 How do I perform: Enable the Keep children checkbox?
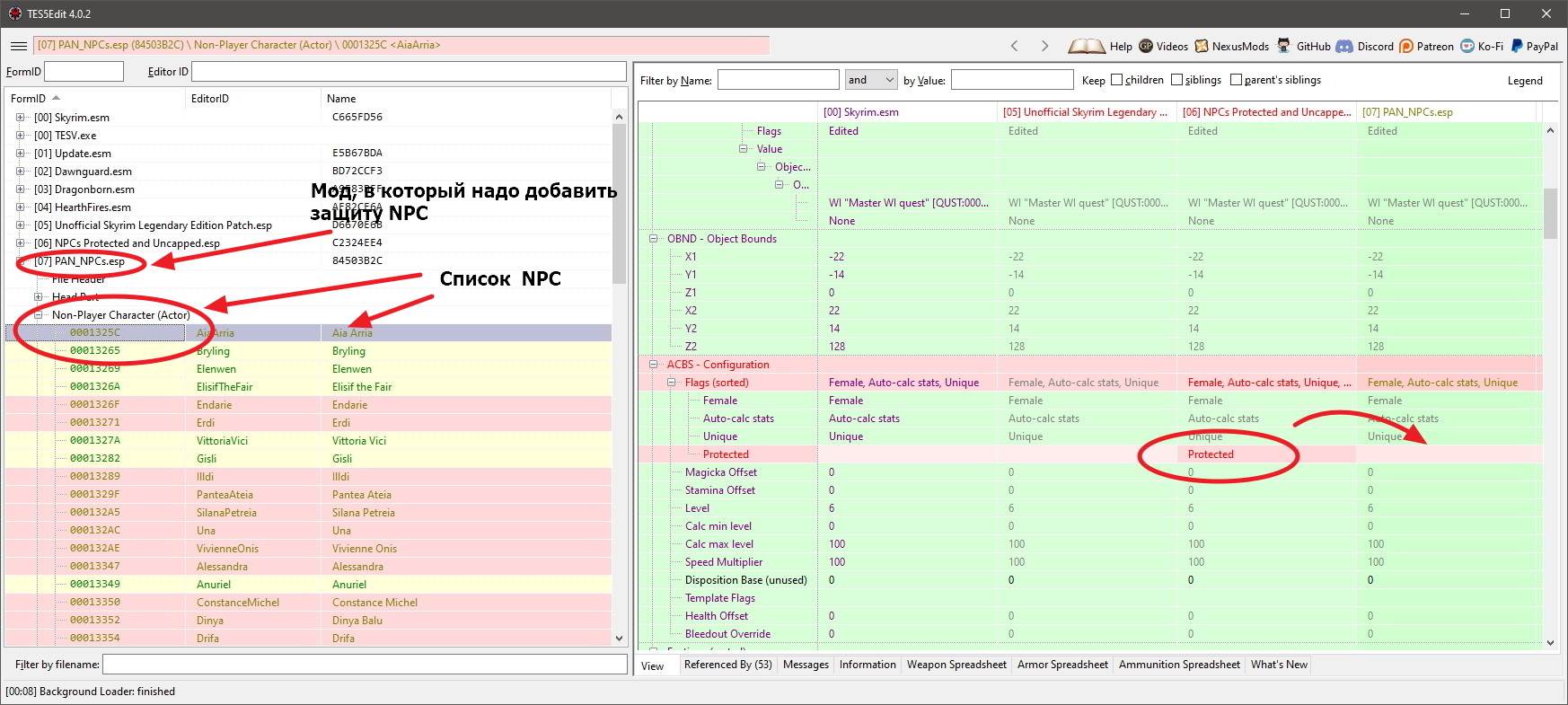(1117, 80)
